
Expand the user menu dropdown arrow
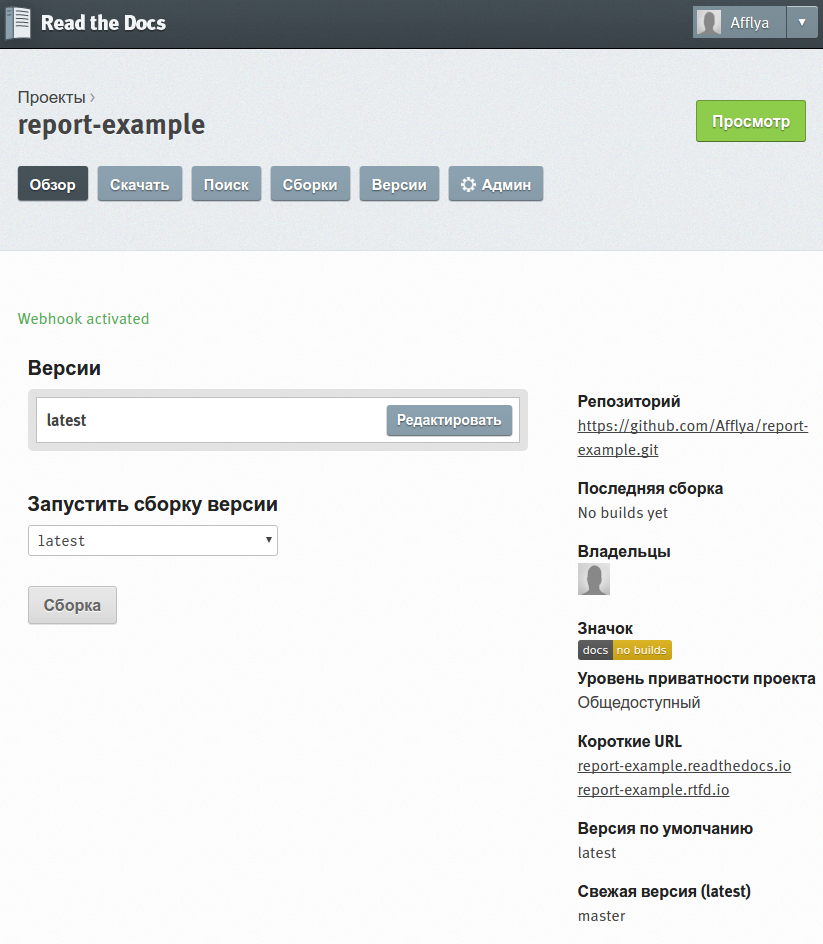[x=802, y=22]
